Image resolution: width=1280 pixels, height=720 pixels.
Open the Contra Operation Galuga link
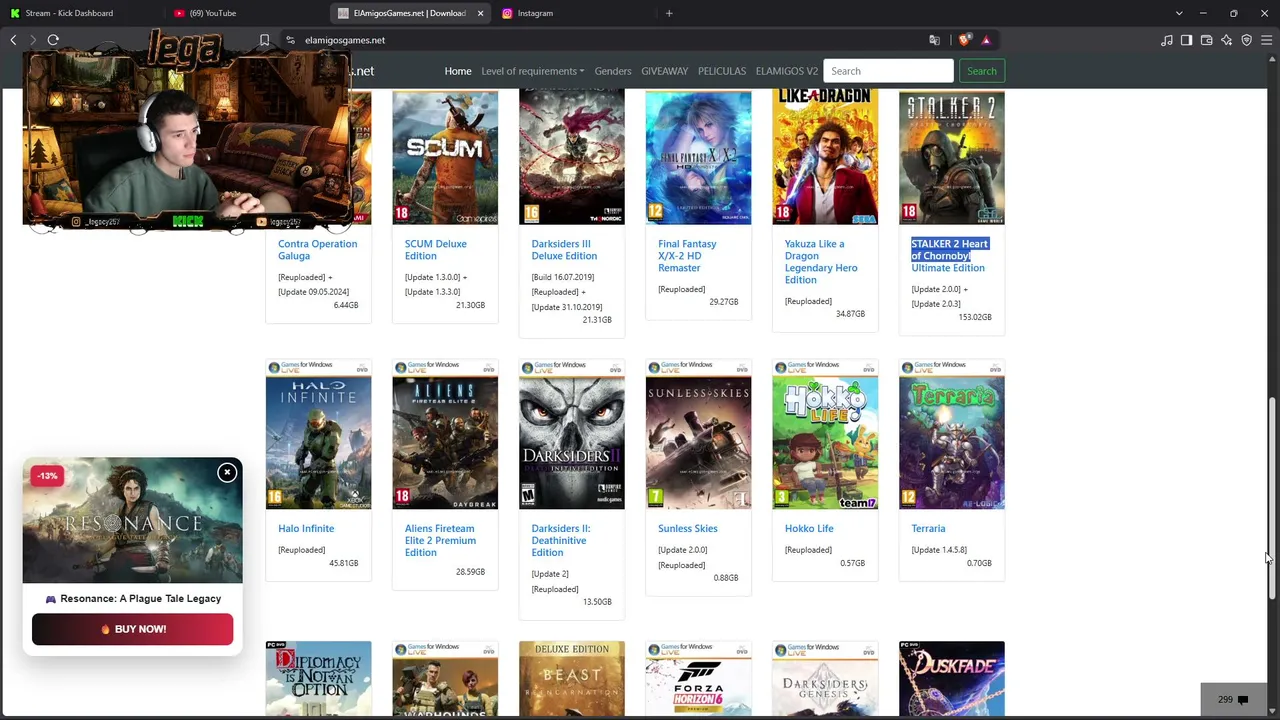[x=317, y=250]
